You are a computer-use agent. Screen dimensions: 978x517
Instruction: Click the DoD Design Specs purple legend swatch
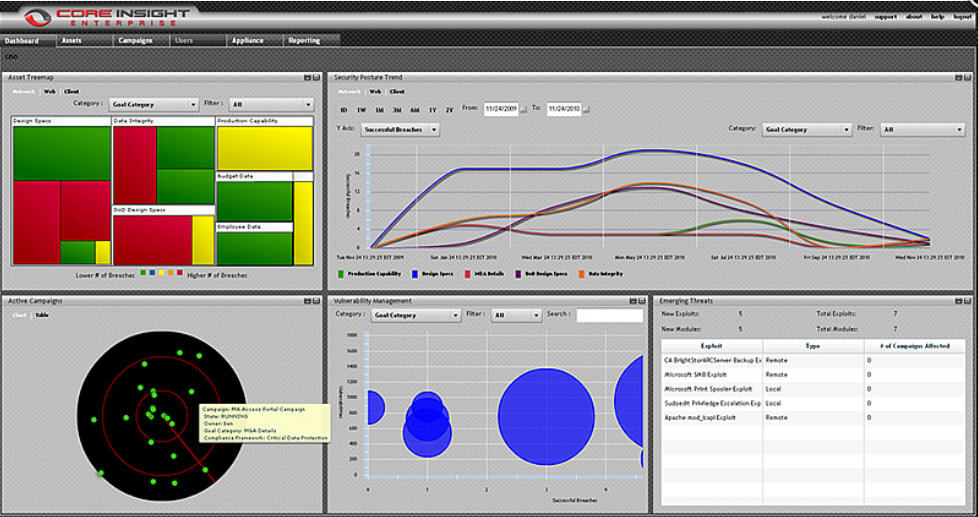pyautogui.click(x=519, y=274)
